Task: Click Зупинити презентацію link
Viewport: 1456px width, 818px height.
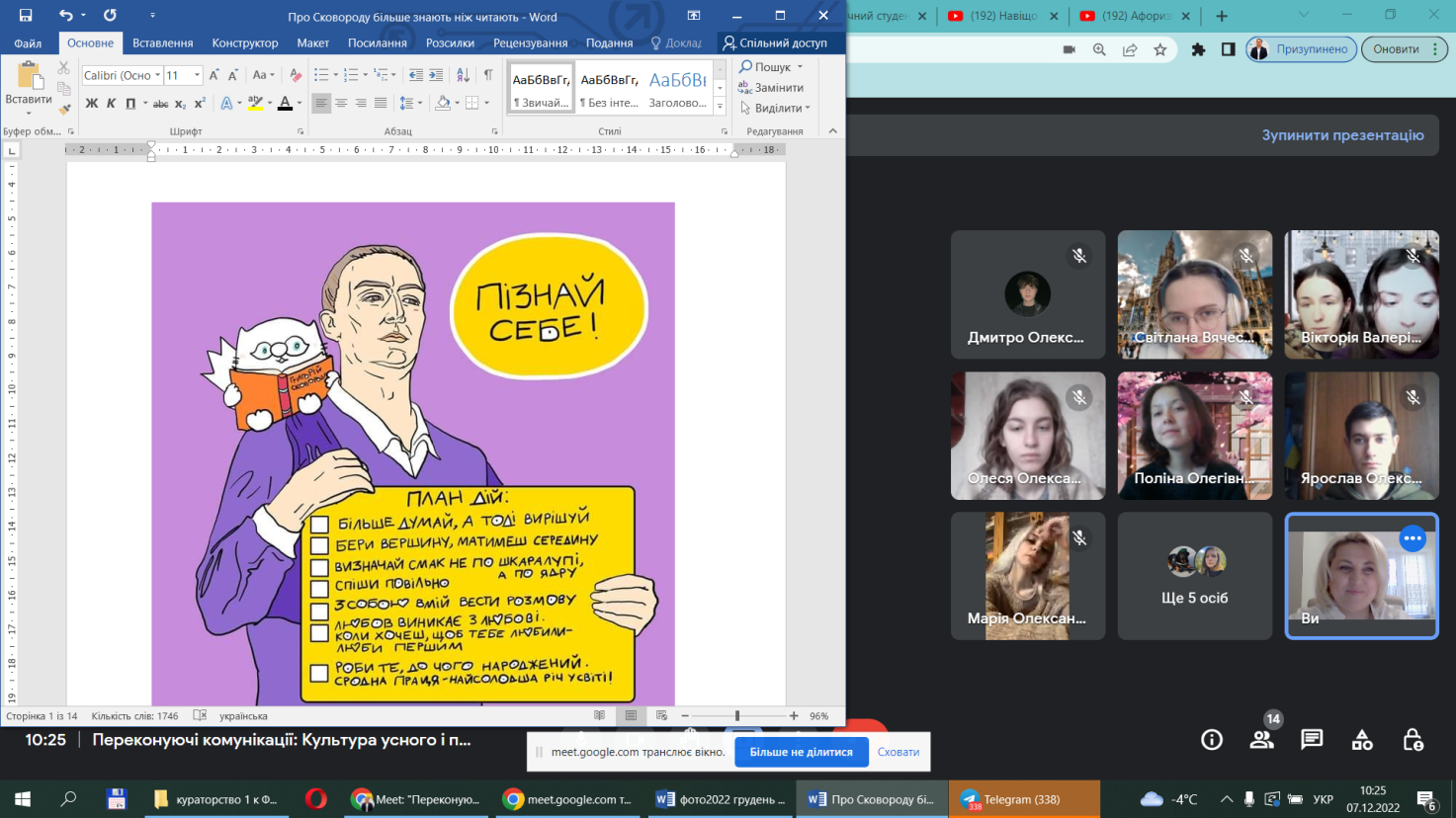Action: [x=1342, y=135]
